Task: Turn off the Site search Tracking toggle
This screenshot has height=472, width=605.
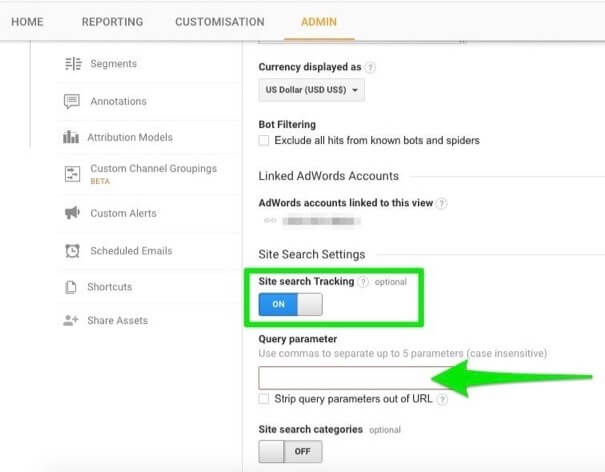Action: coord(290,305)
